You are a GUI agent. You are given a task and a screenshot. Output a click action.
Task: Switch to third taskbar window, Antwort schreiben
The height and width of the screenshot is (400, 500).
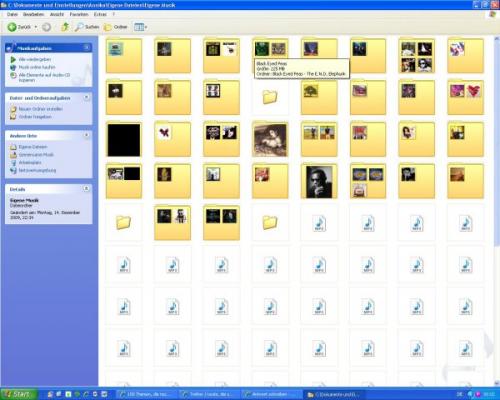[272, 394]
